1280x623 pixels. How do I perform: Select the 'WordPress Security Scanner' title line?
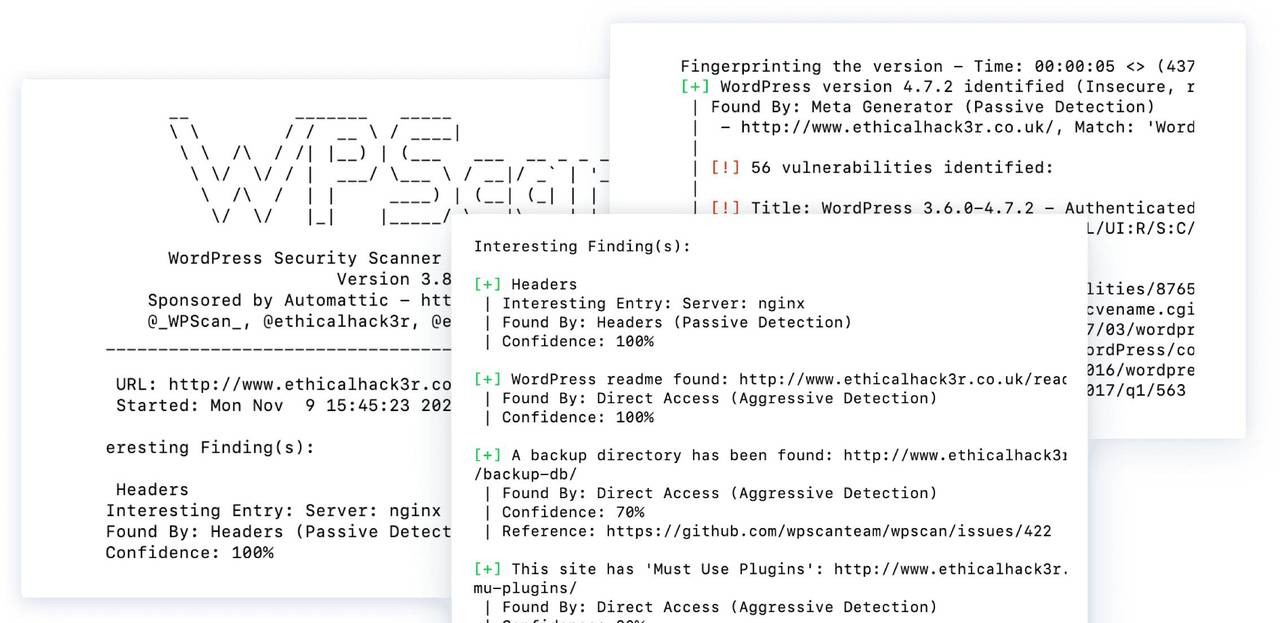click(305, 258)
